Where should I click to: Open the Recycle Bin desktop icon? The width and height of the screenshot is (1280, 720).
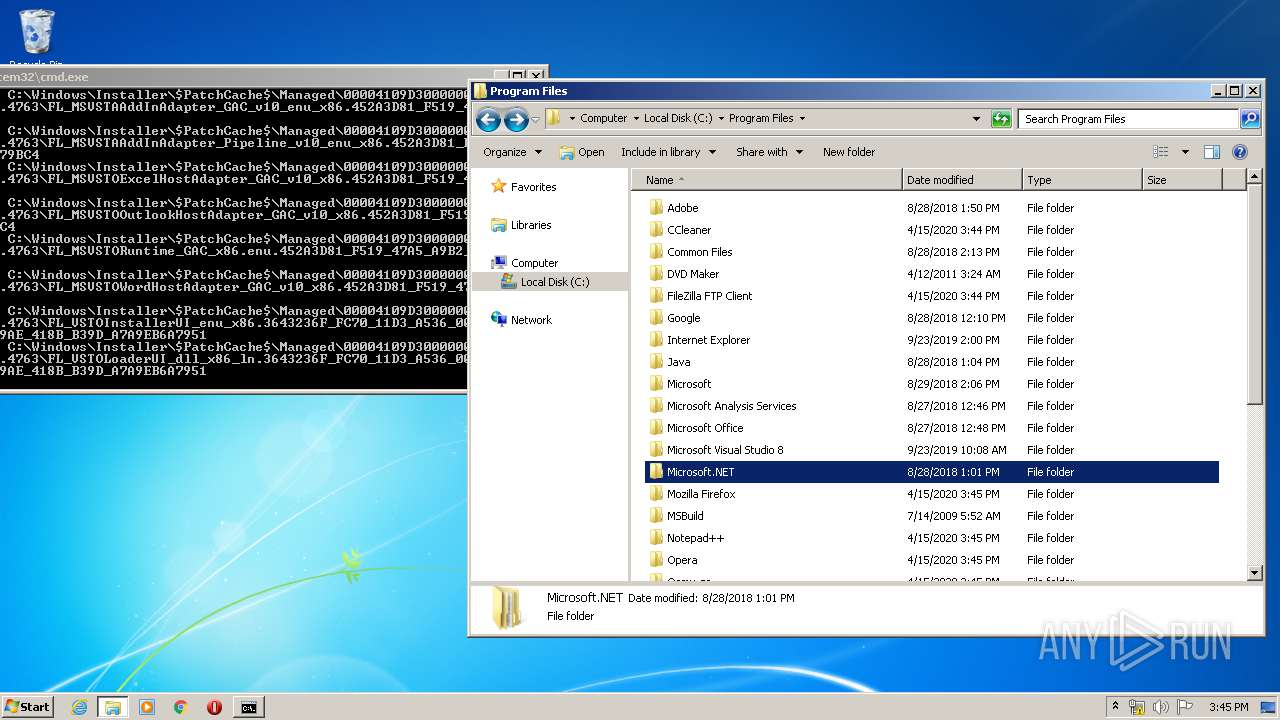(37, 32)
